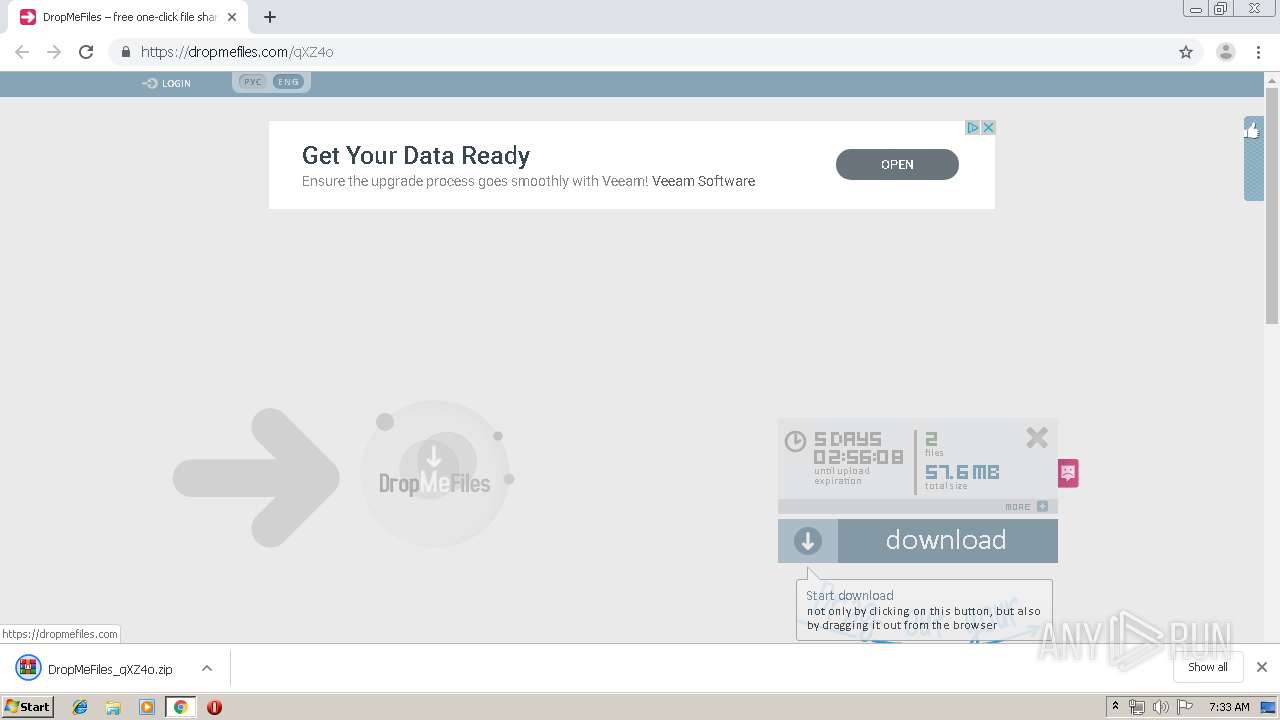Open the Chrome profile avatar

coord(1225,52)
